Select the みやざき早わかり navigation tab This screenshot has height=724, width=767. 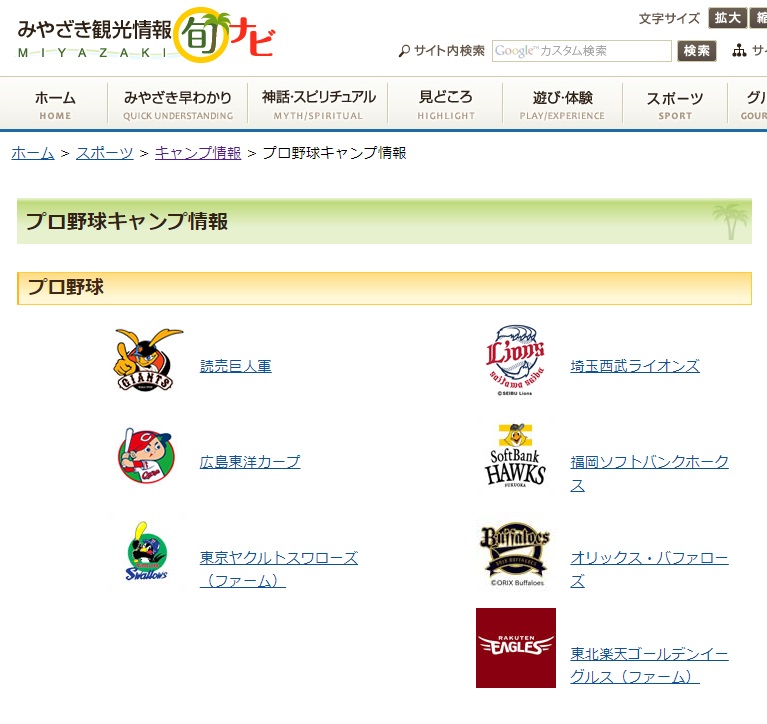pos(178,104)
